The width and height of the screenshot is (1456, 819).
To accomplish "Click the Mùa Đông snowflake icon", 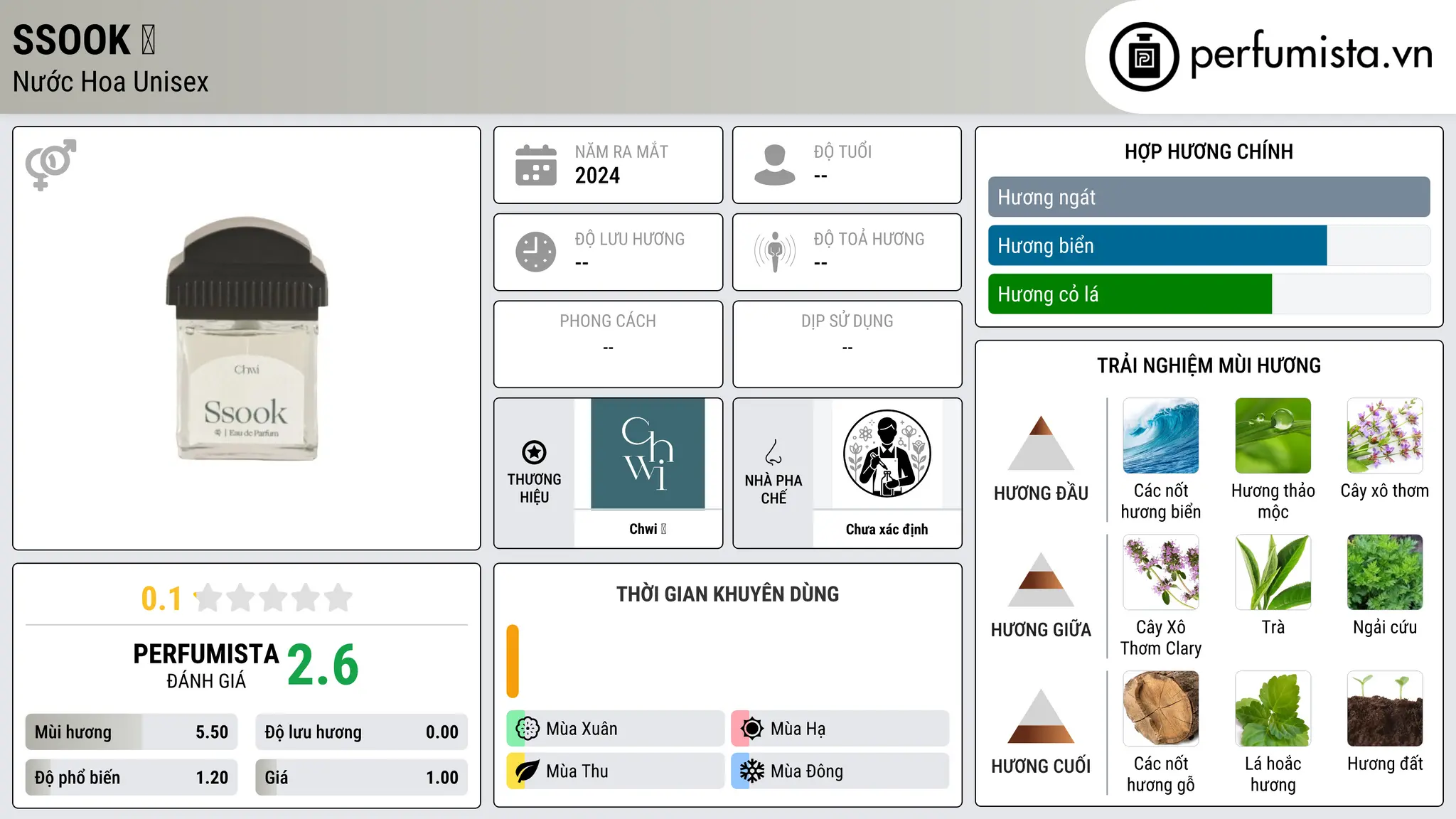I will tap(751, 771).
